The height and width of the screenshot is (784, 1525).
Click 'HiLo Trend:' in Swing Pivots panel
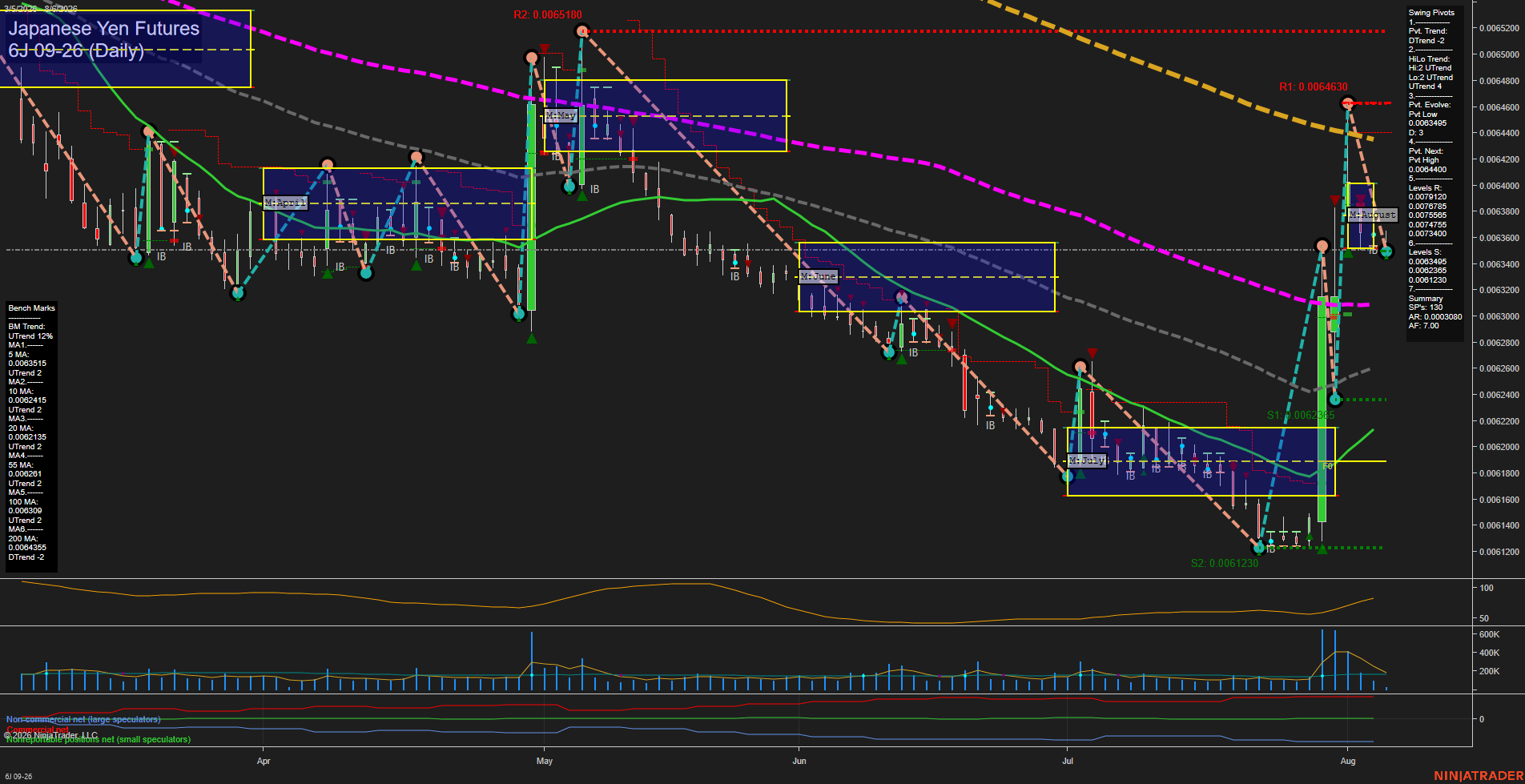[x=1430, y=59]
